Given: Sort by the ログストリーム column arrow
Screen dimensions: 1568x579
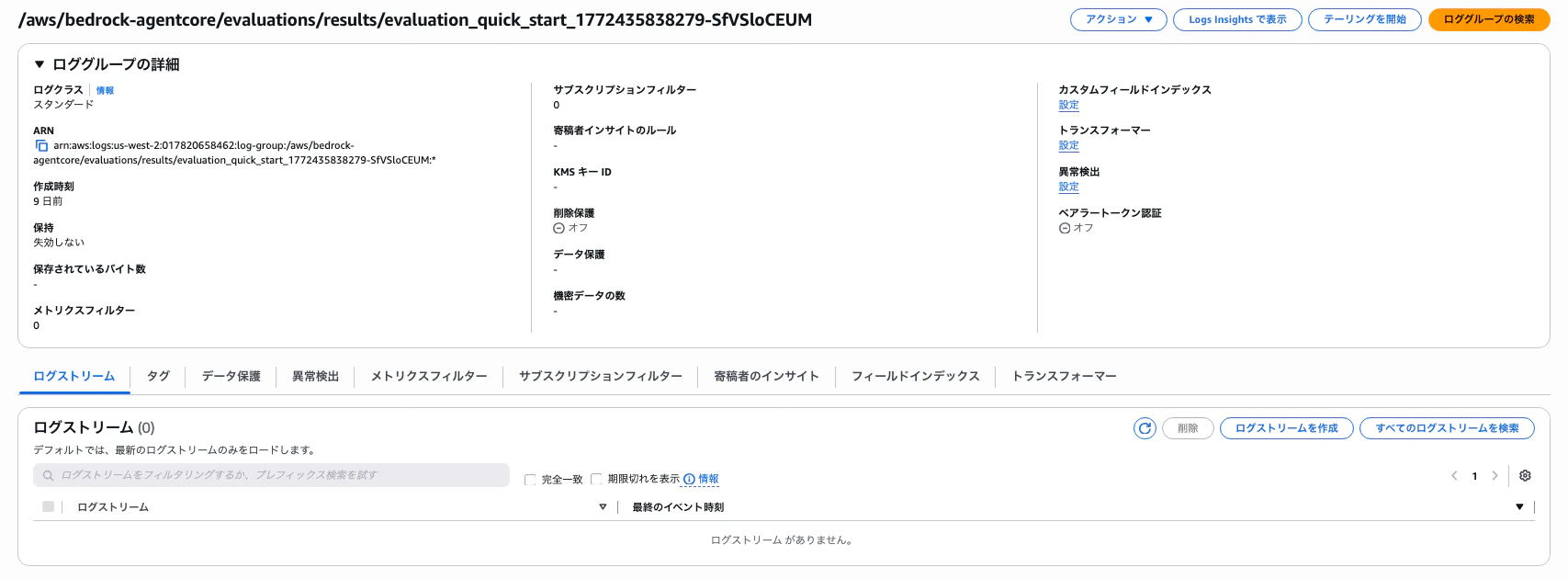Looking at the screenshot, I should [603, 507].
